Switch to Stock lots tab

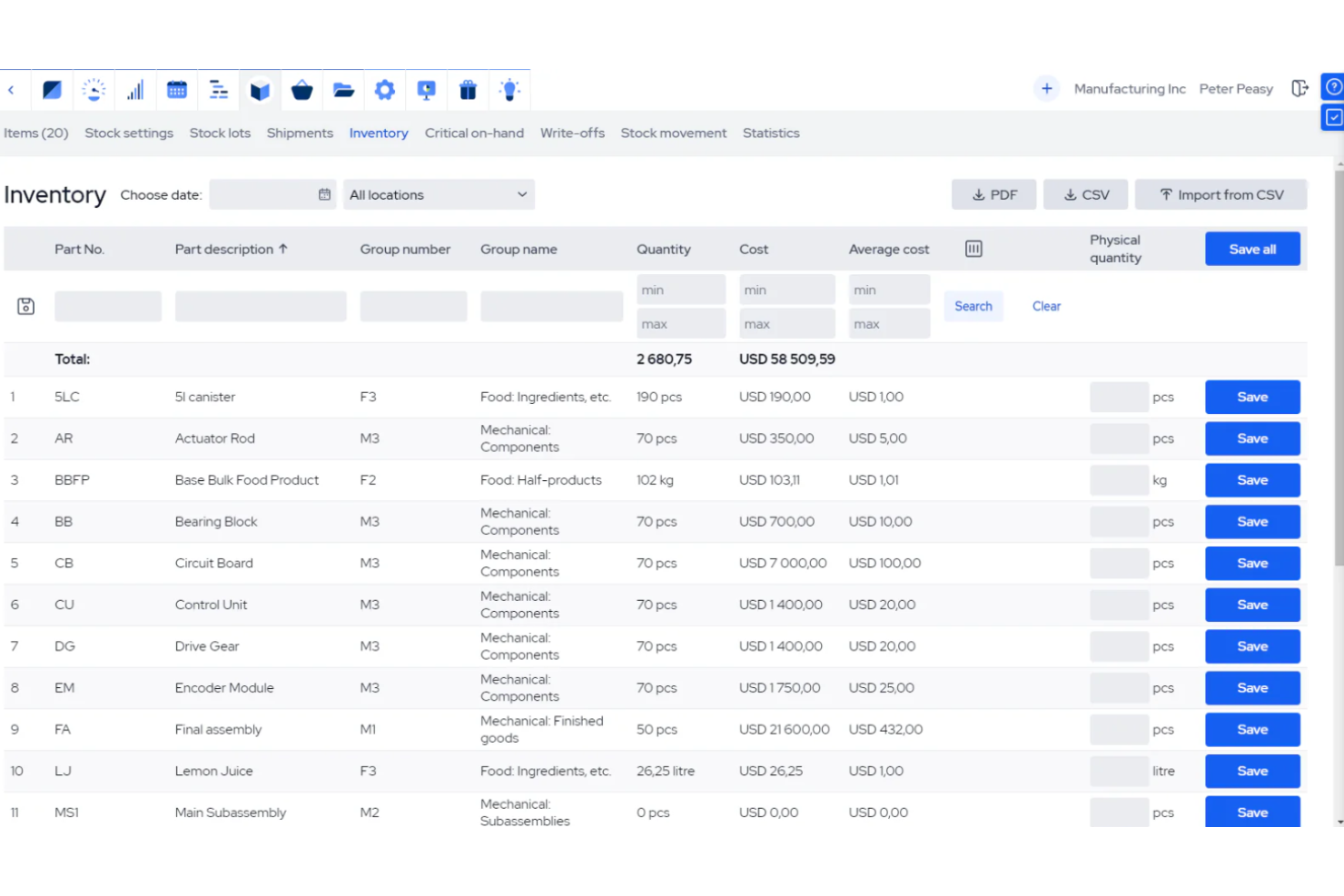220,133
